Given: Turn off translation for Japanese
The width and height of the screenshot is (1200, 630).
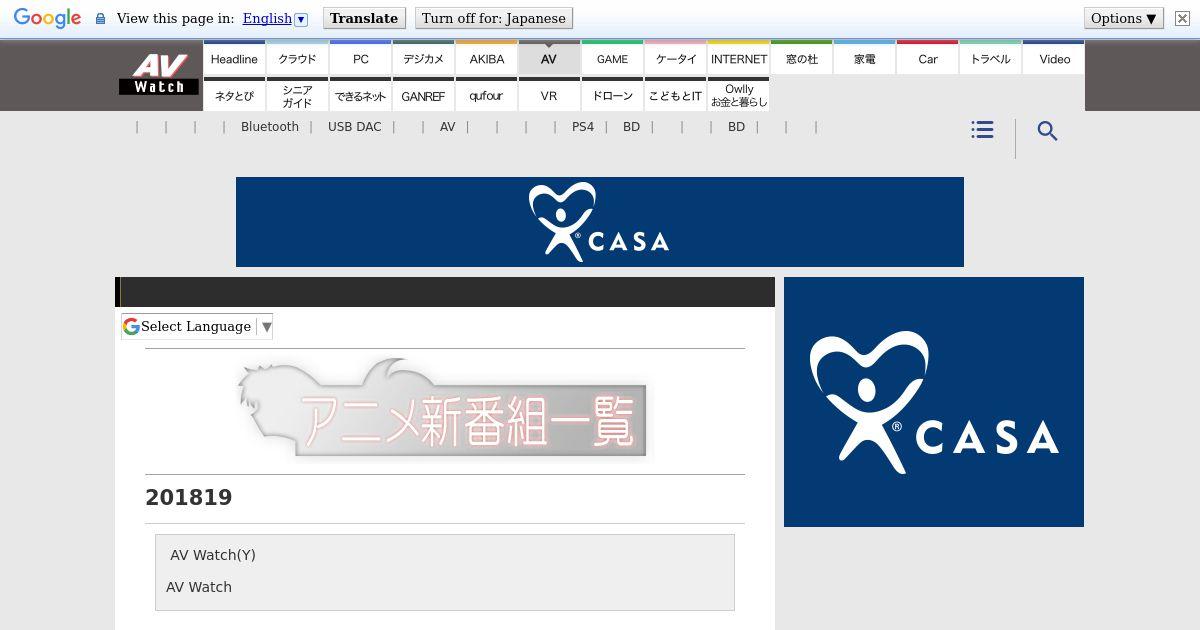Looking at the screenshot, I should click(494, 18).
